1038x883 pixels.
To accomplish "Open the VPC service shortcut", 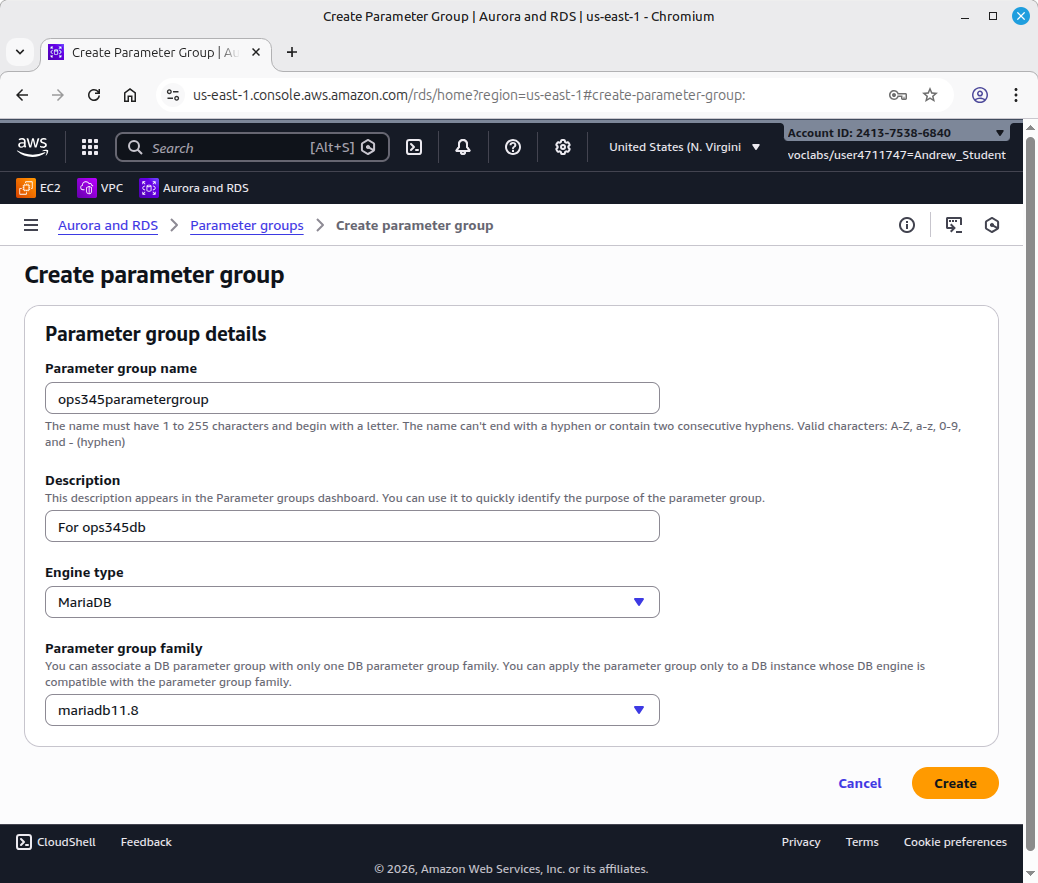I will tap(101, 187).
